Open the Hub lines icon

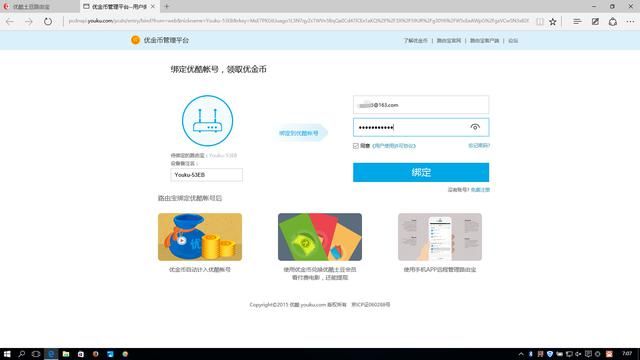click(577, 22)
